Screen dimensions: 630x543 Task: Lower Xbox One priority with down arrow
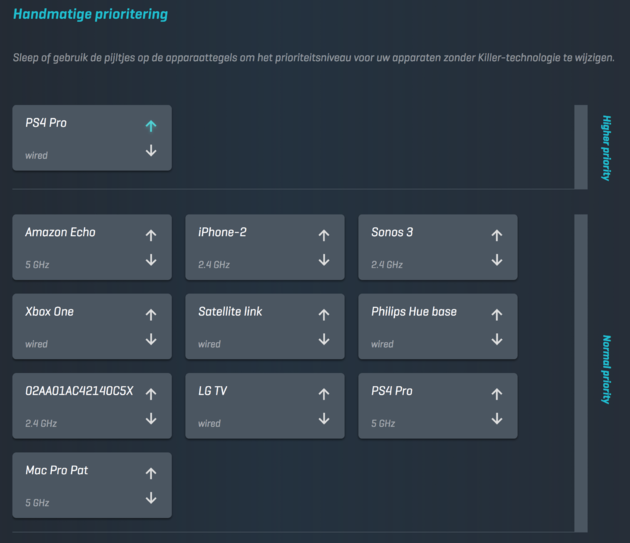[x=151, y=339]
